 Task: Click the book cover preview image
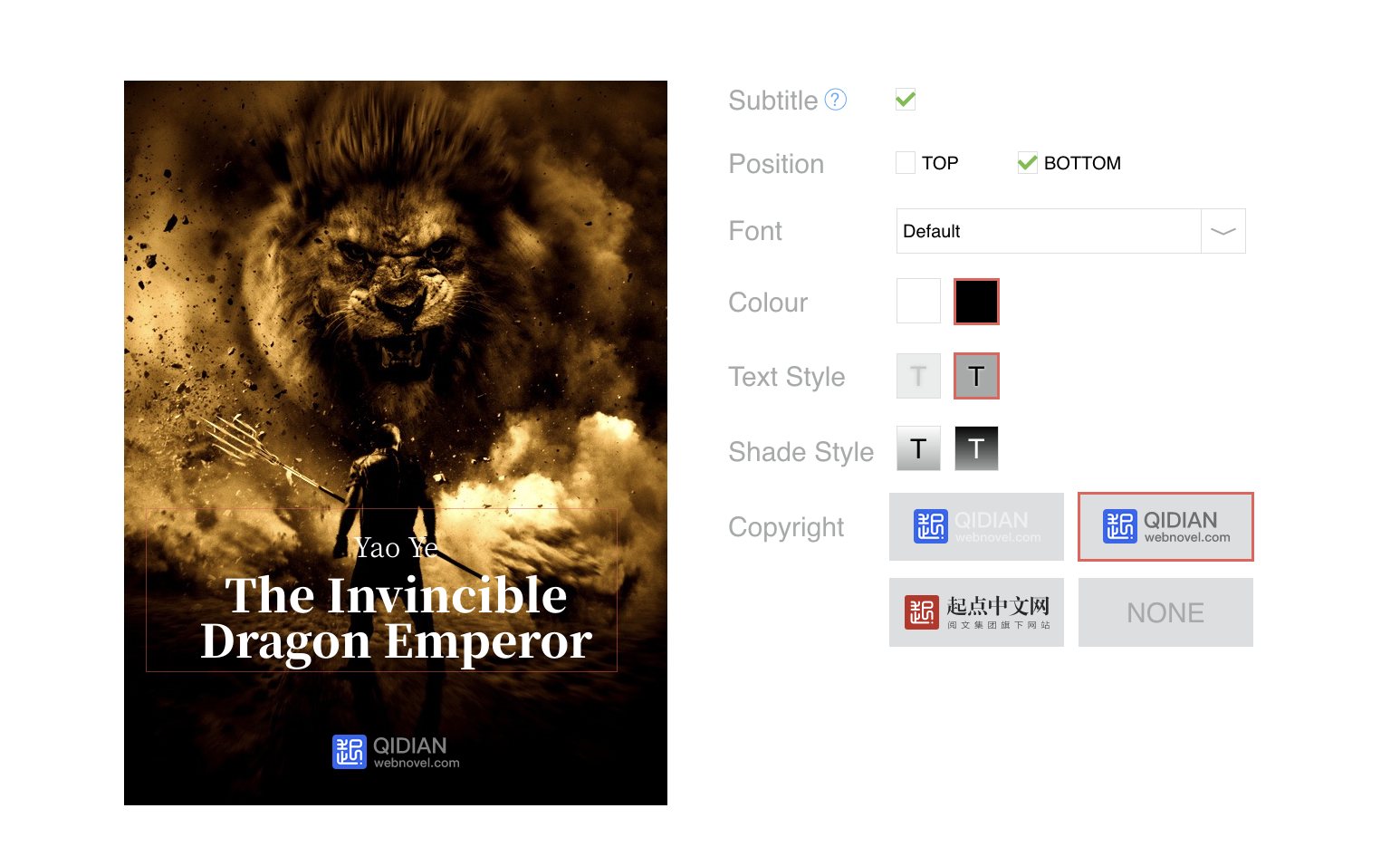click(x=396, y=443)
